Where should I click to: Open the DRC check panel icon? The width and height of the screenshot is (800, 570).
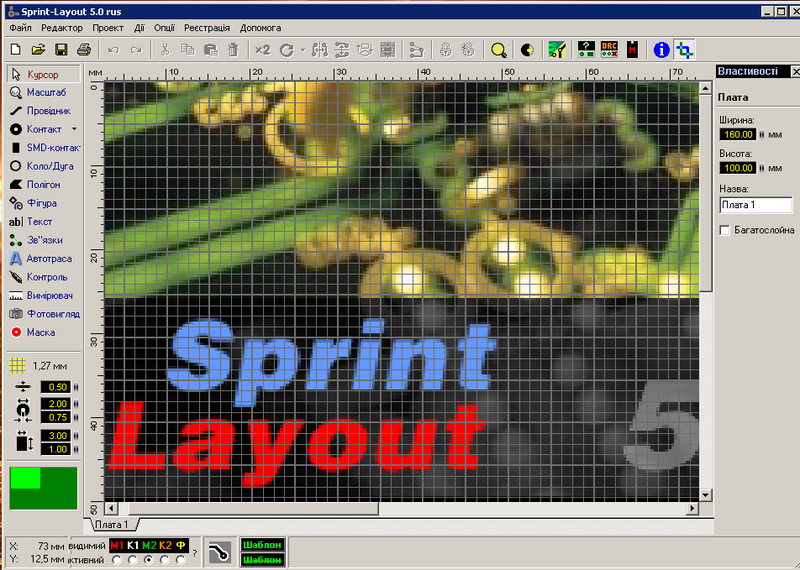click(609, 49)
